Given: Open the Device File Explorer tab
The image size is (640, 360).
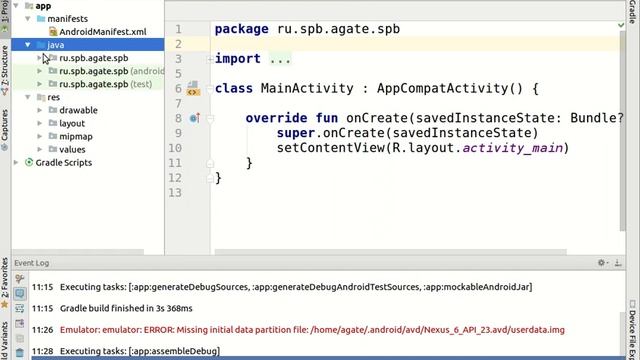Looking at the screenshot, I should coord(632,330).
